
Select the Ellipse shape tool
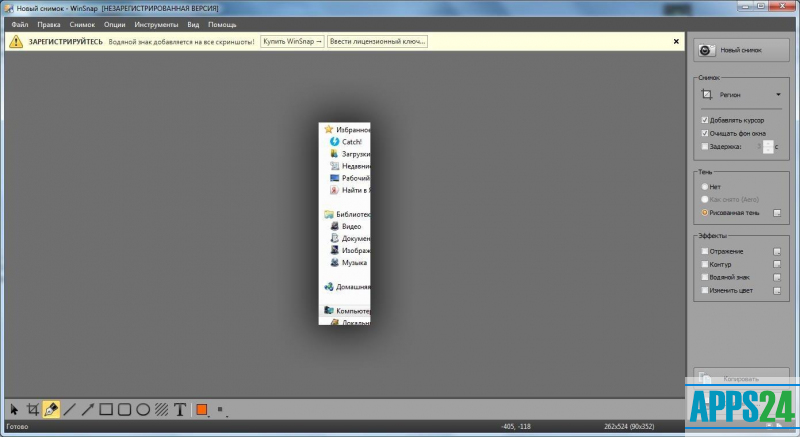(x=143, y=409)
